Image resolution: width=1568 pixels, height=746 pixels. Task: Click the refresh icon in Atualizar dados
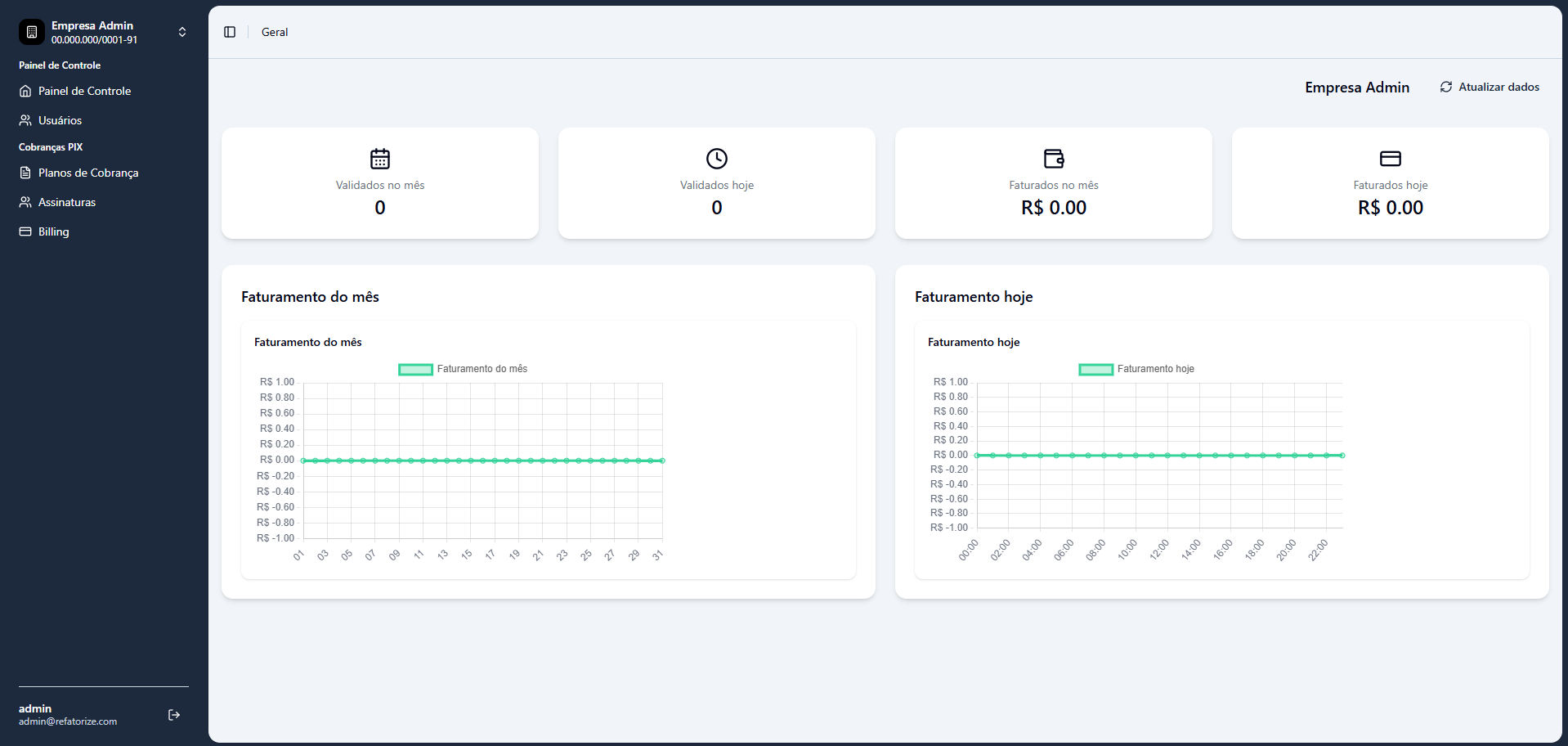(x=1446, y=87)
